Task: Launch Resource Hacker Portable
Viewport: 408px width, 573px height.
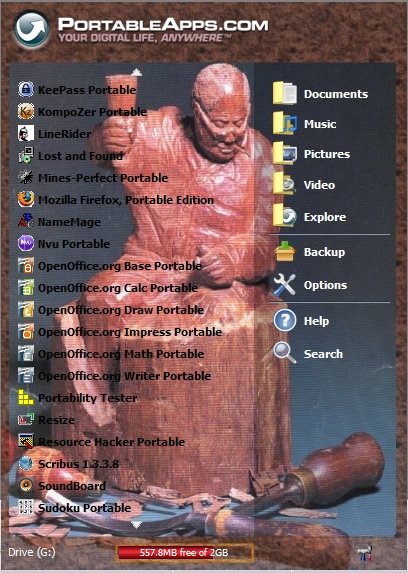Action: click(x=112, y=442)
